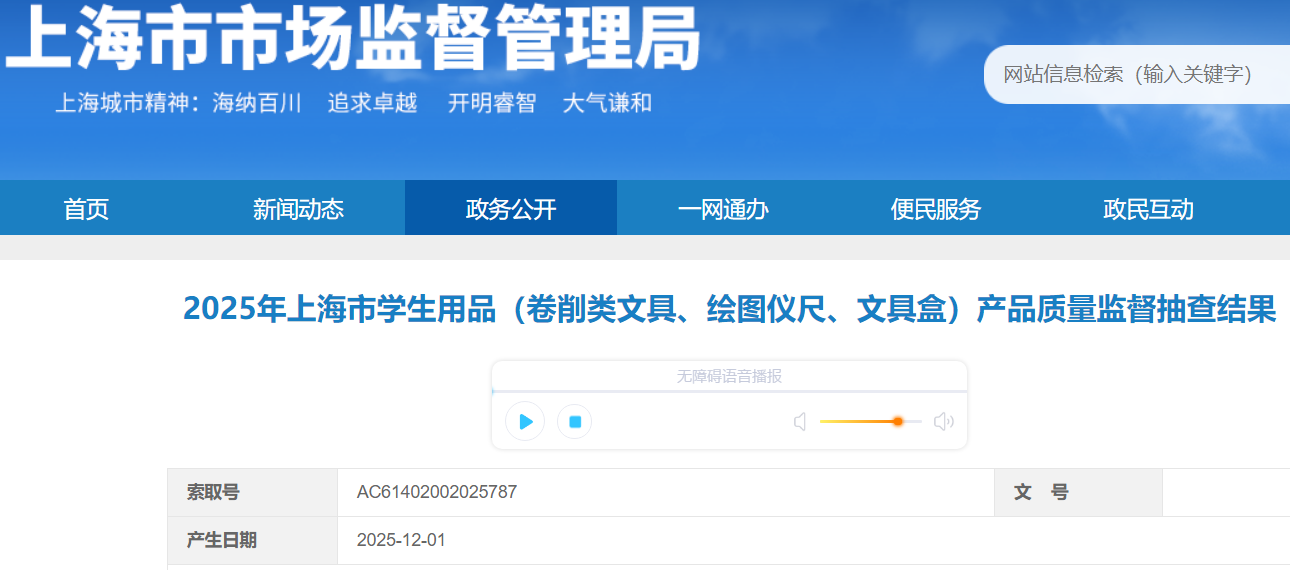Open the 新闻动态 menu item
The width and height of the screenshot is (1290, 570).
(x=298, y=209)
